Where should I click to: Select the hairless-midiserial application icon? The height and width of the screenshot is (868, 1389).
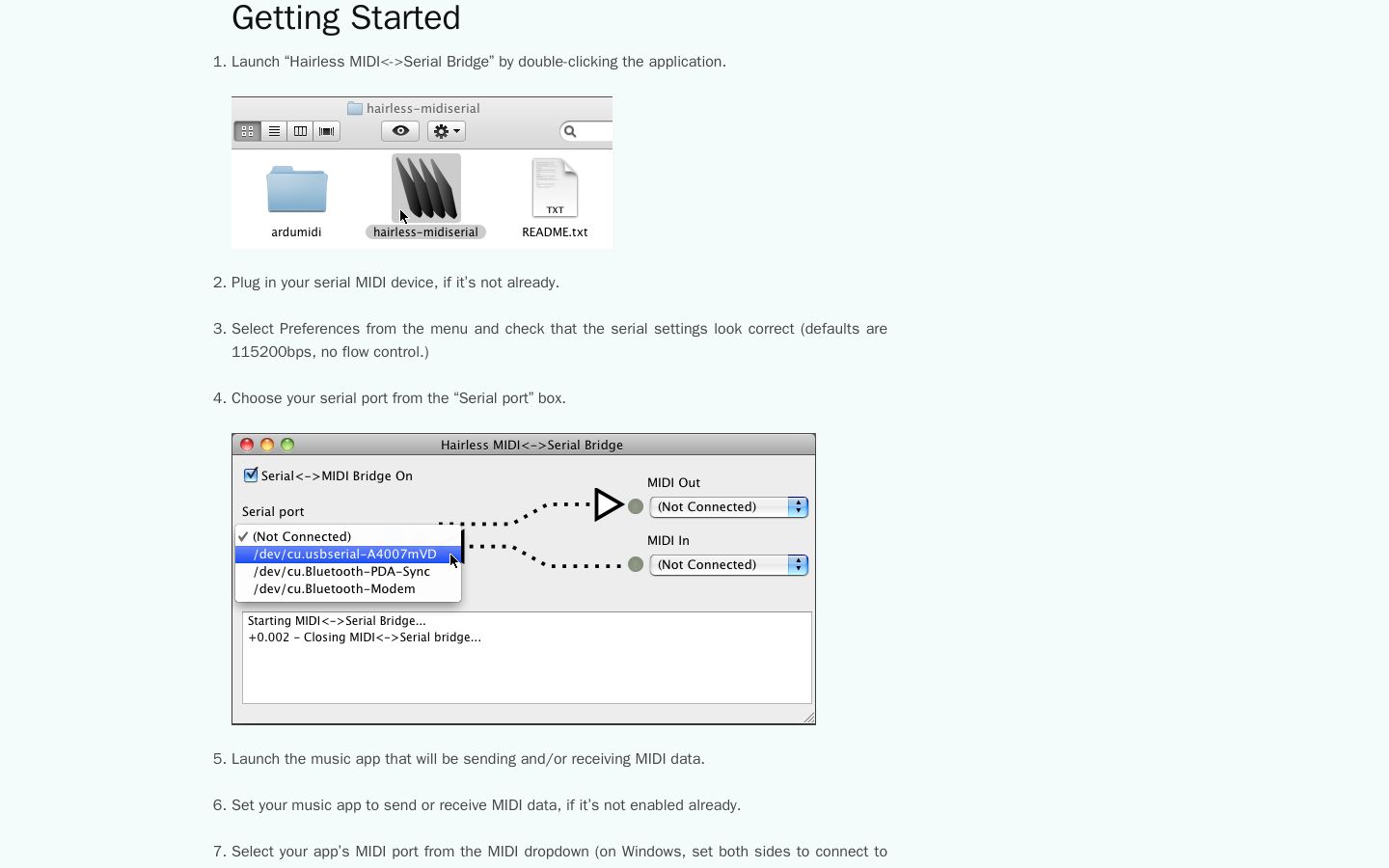coord(426,188)
